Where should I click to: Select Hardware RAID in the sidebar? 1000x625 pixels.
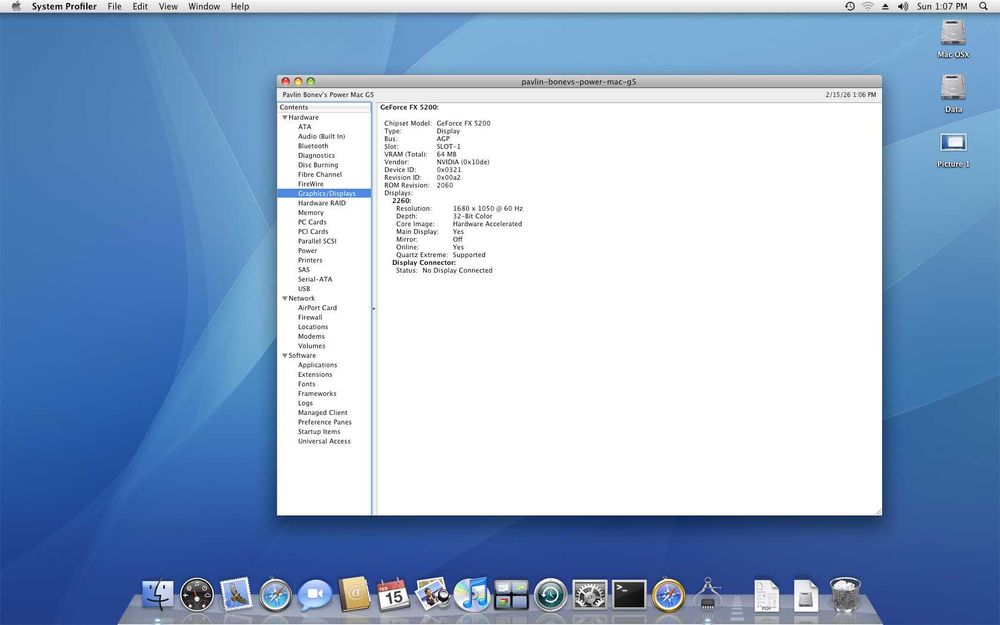pos(324,203)
